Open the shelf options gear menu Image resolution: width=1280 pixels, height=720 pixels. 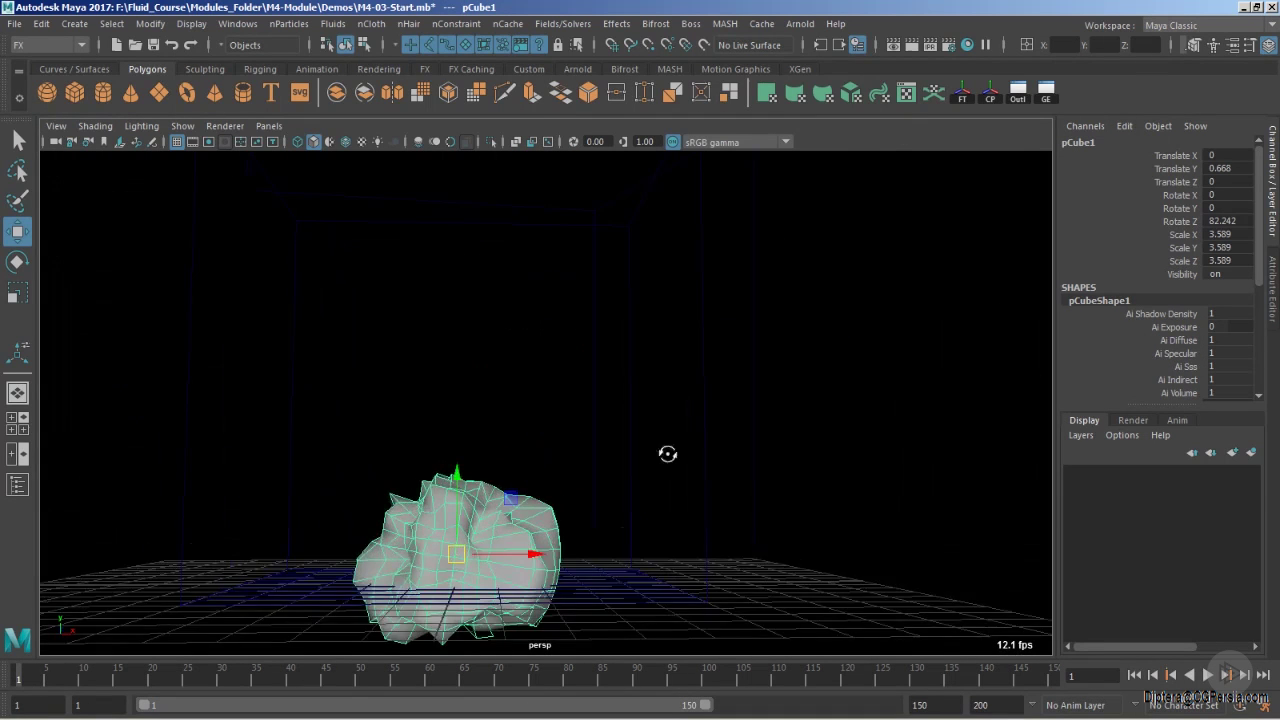tap(19, 97)
